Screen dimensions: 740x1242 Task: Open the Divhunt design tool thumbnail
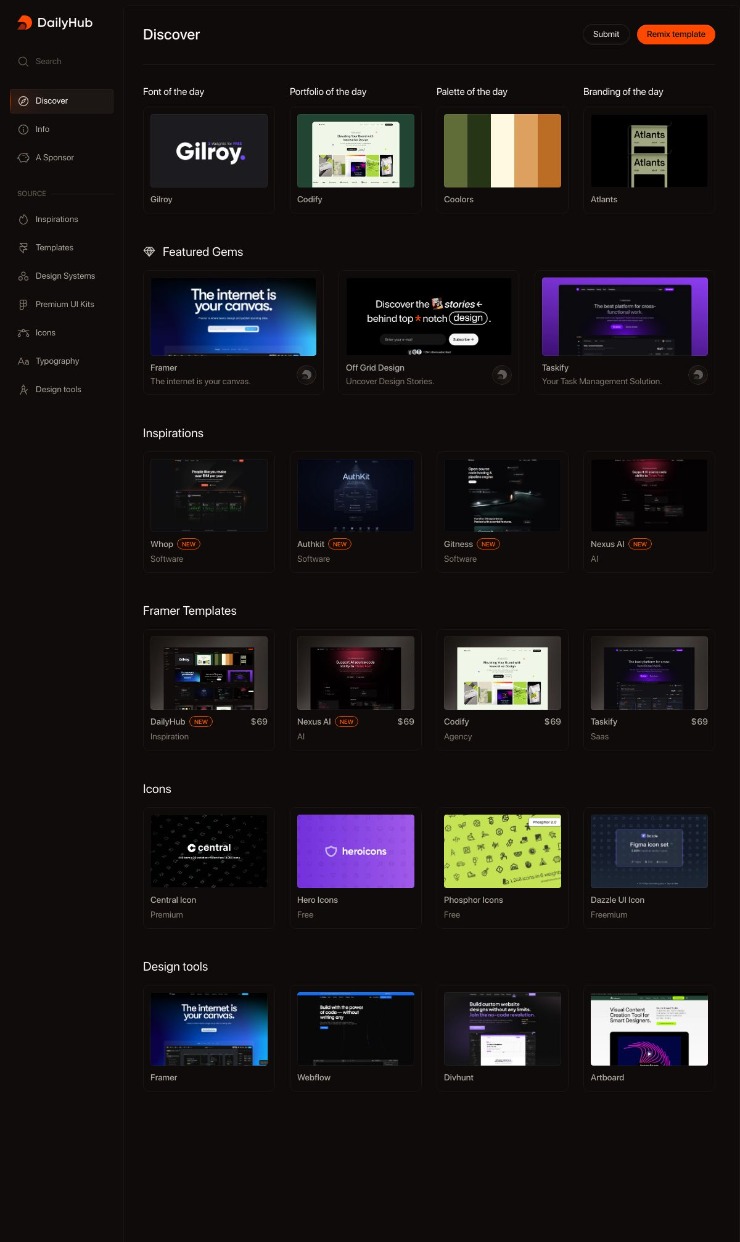click(502, 1029)
